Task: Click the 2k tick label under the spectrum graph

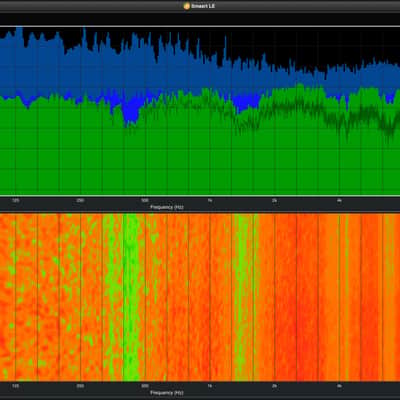Action: (275, 200)
